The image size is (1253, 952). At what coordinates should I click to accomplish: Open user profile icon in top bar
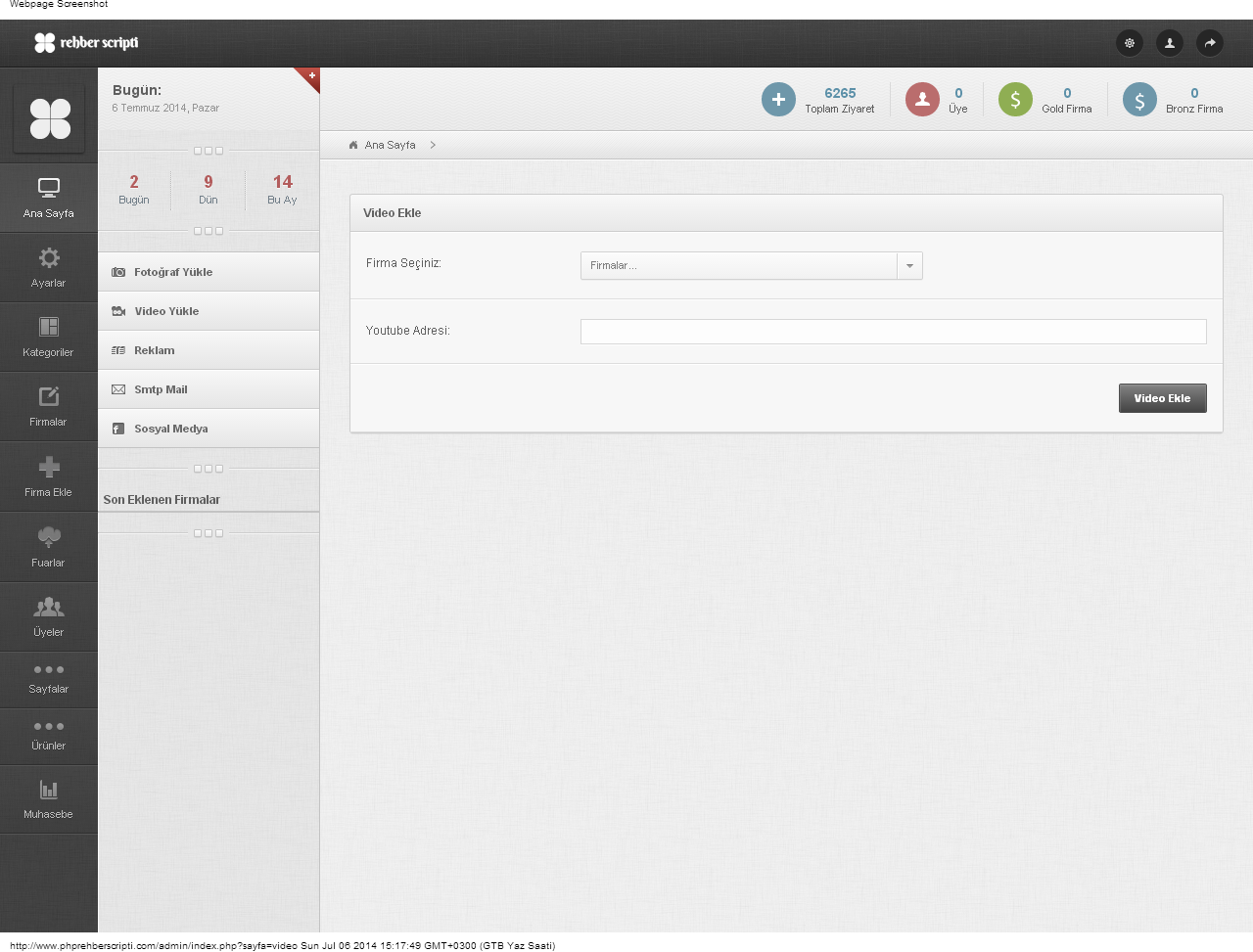pos(1170,43)
